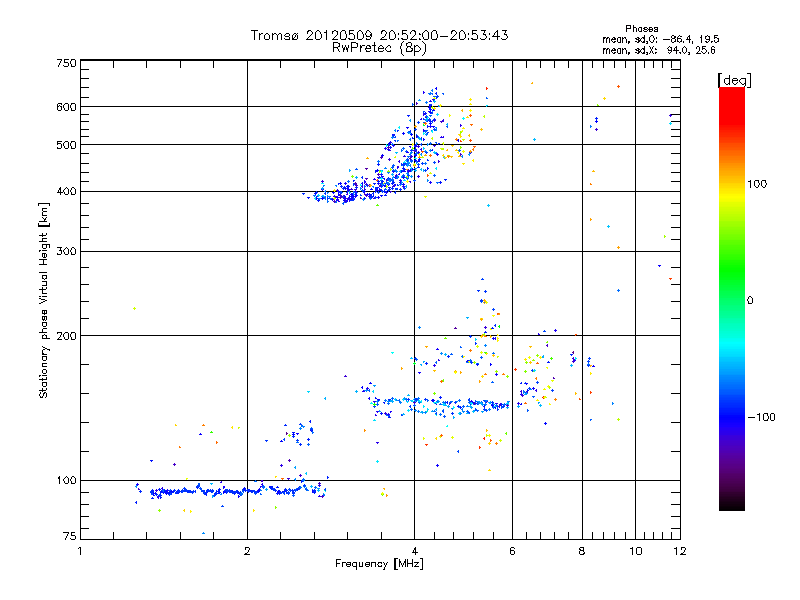Click the y-axis label '600'
Image resolution: width=800 pixels, height=600 pixels.
click(x=66, y=107)
